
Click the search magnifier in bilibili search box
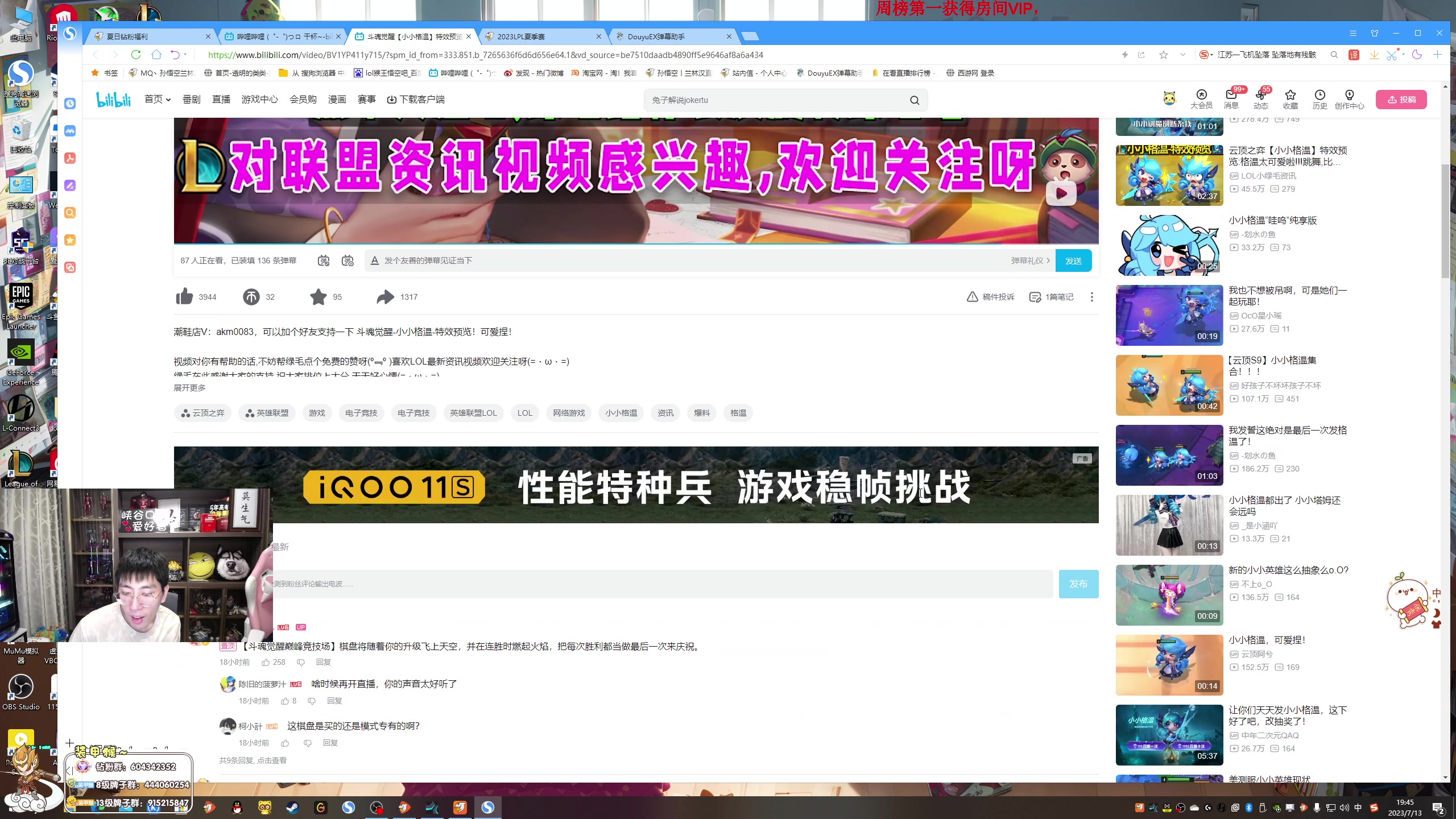click(915, 100)
